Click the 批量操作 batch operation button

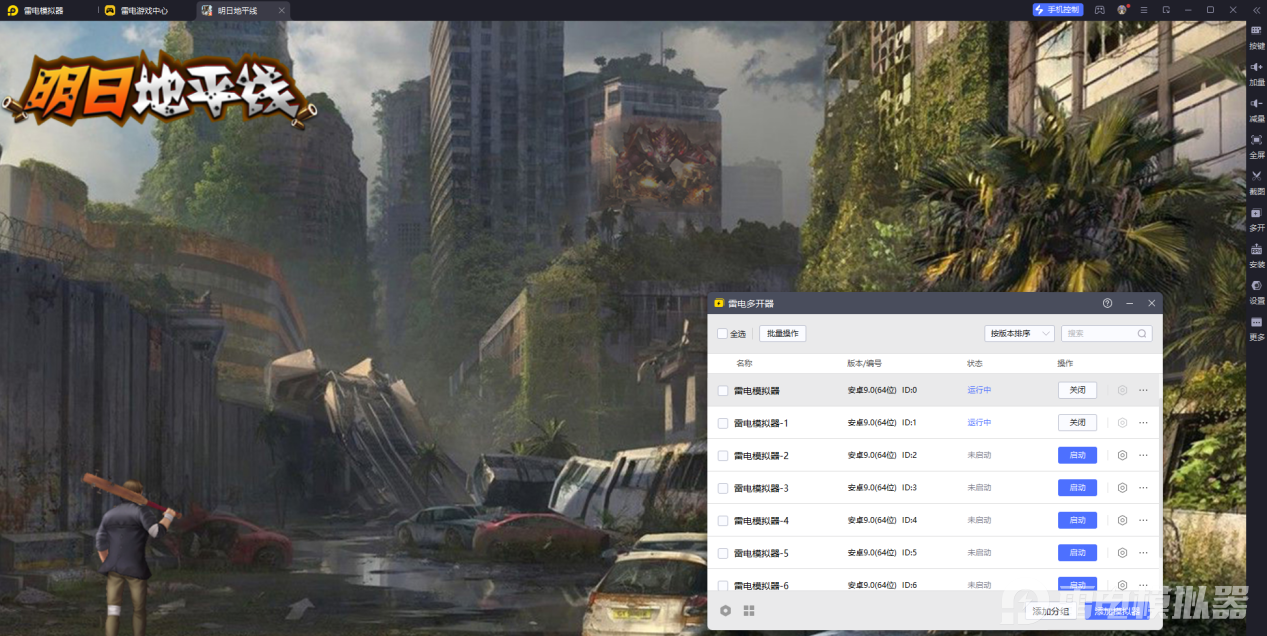(782, 334)
